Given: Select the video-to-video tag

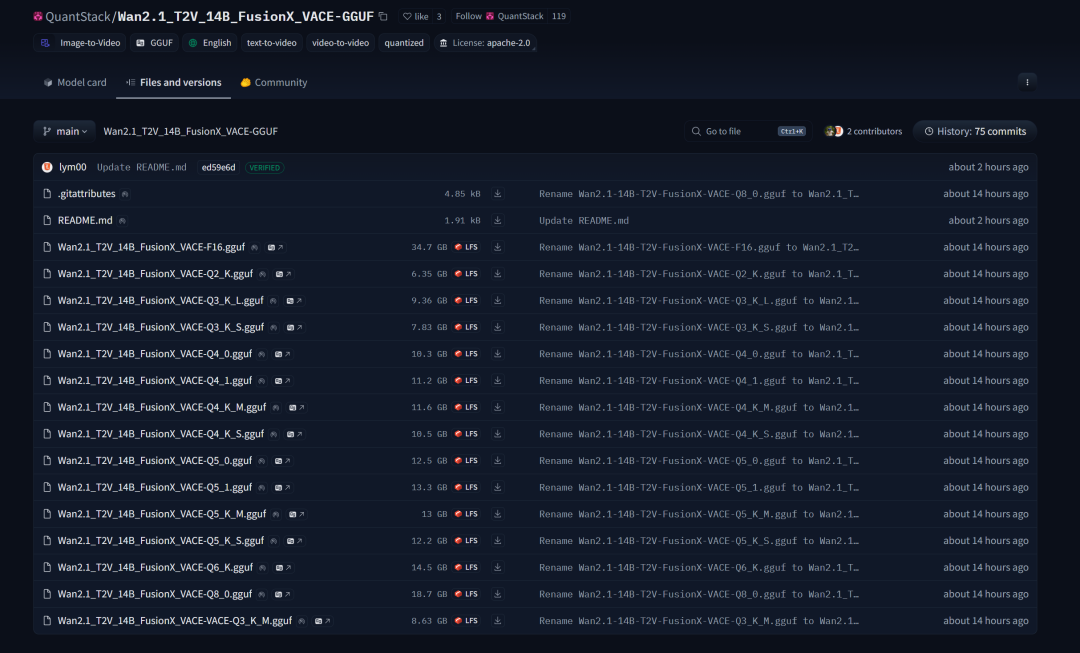Looking at the screenshot, I should [x=340, y=43].
